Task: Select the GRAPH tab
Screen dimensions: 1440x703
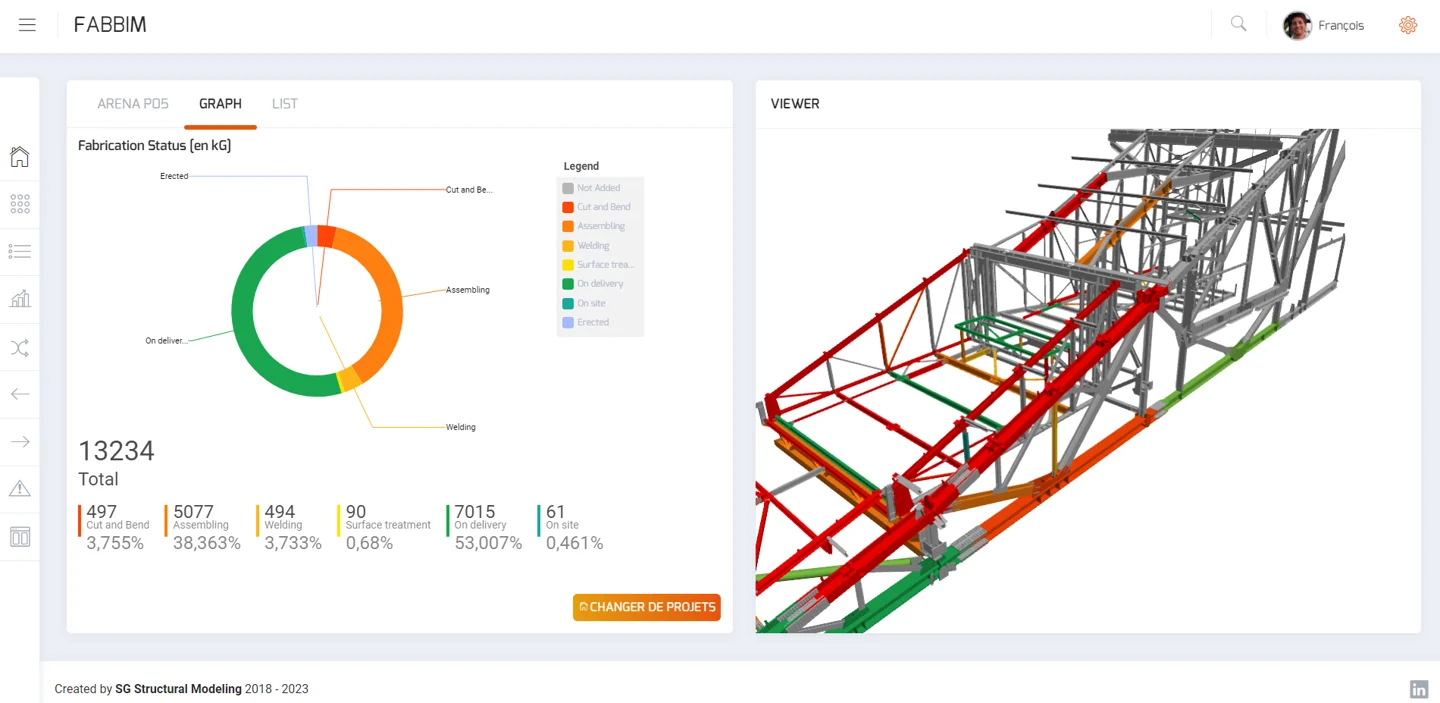Action: tap(220, 104)
